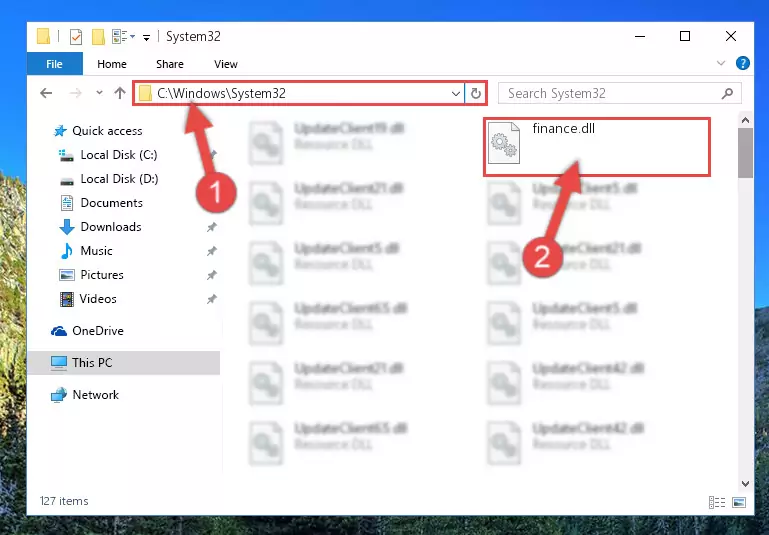
Task: Maximize the System32 window
Action: [685, 37]
